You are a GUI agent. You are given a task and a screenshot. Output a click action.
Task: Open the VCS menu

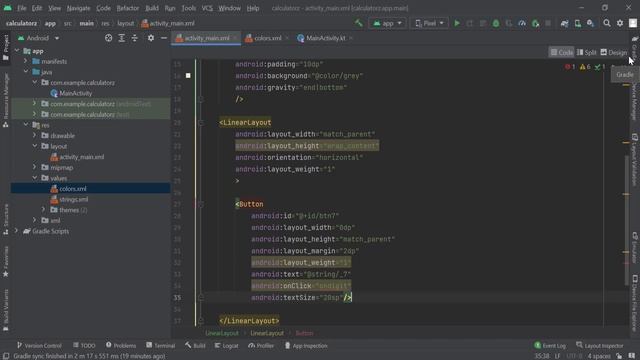[x=207, y=8]
